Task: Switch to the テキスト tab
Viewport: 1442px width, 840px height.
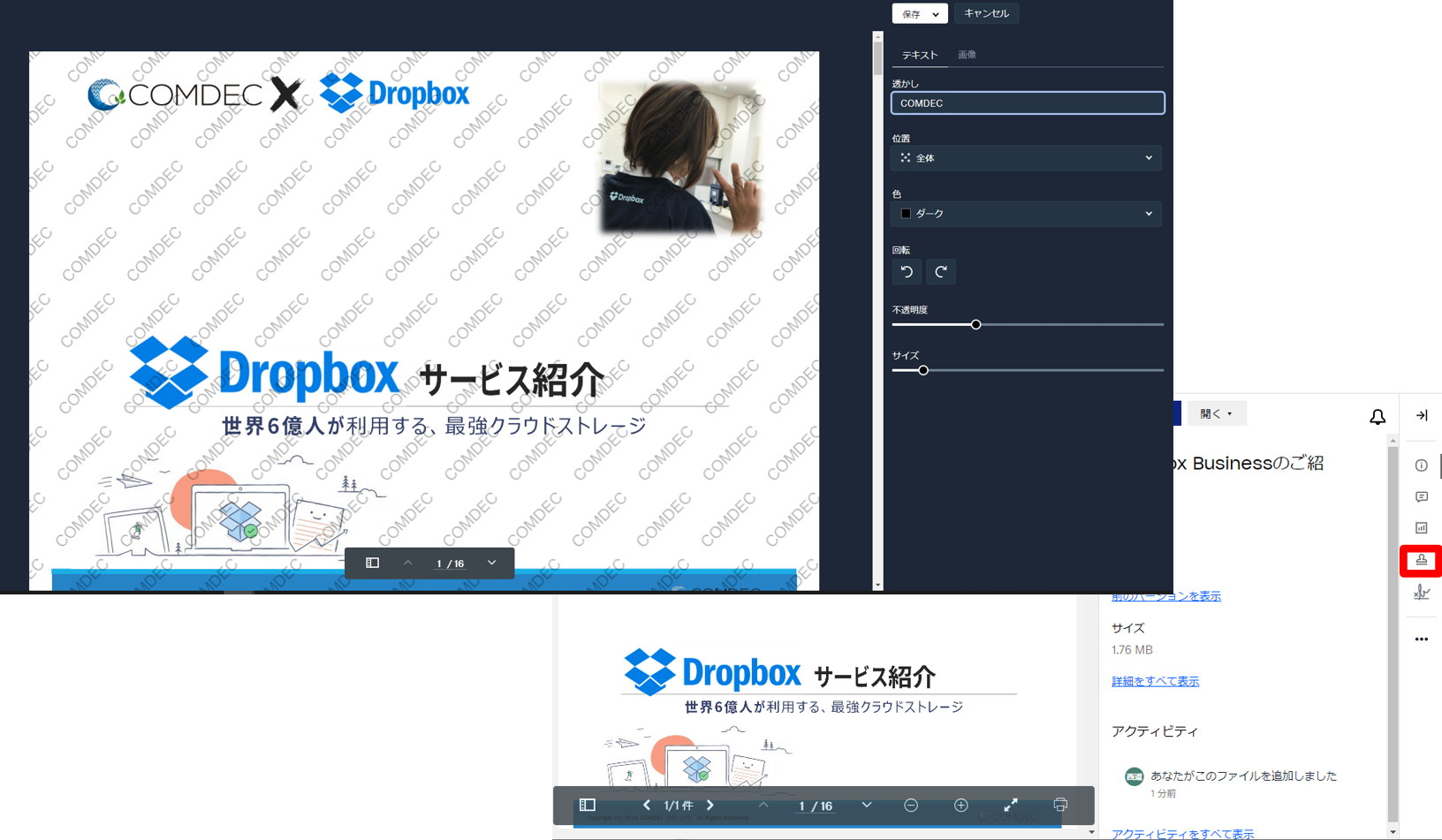Action: pos(920,55)
